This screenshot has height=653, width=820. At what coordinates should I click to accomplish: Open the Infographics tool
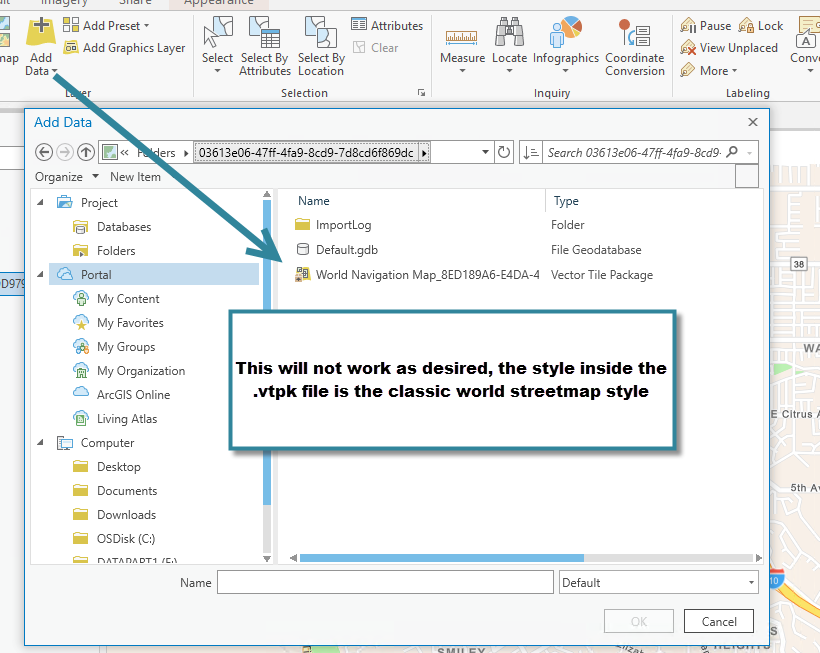[x=566, y=44]
